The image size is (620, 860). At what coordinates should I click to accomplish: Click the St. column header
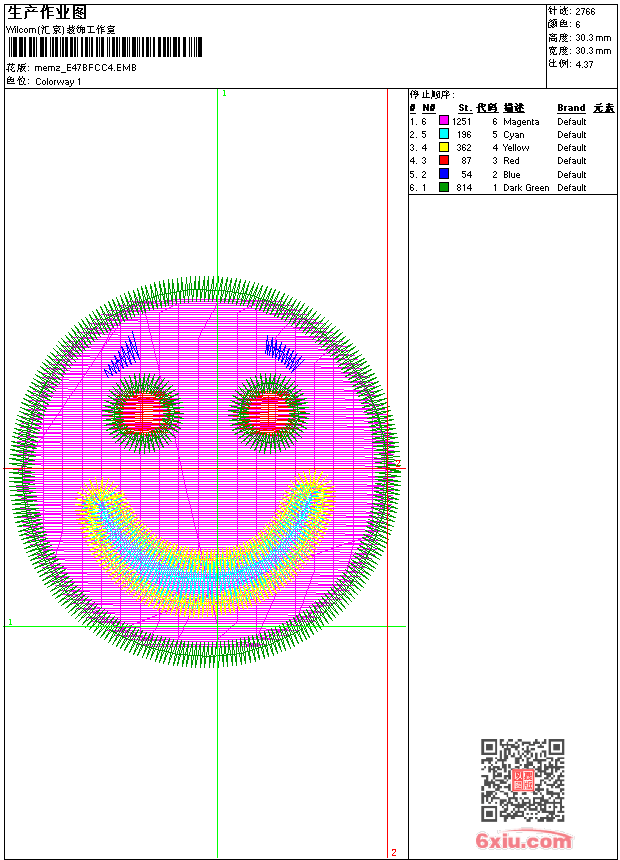tap(465, 108)
